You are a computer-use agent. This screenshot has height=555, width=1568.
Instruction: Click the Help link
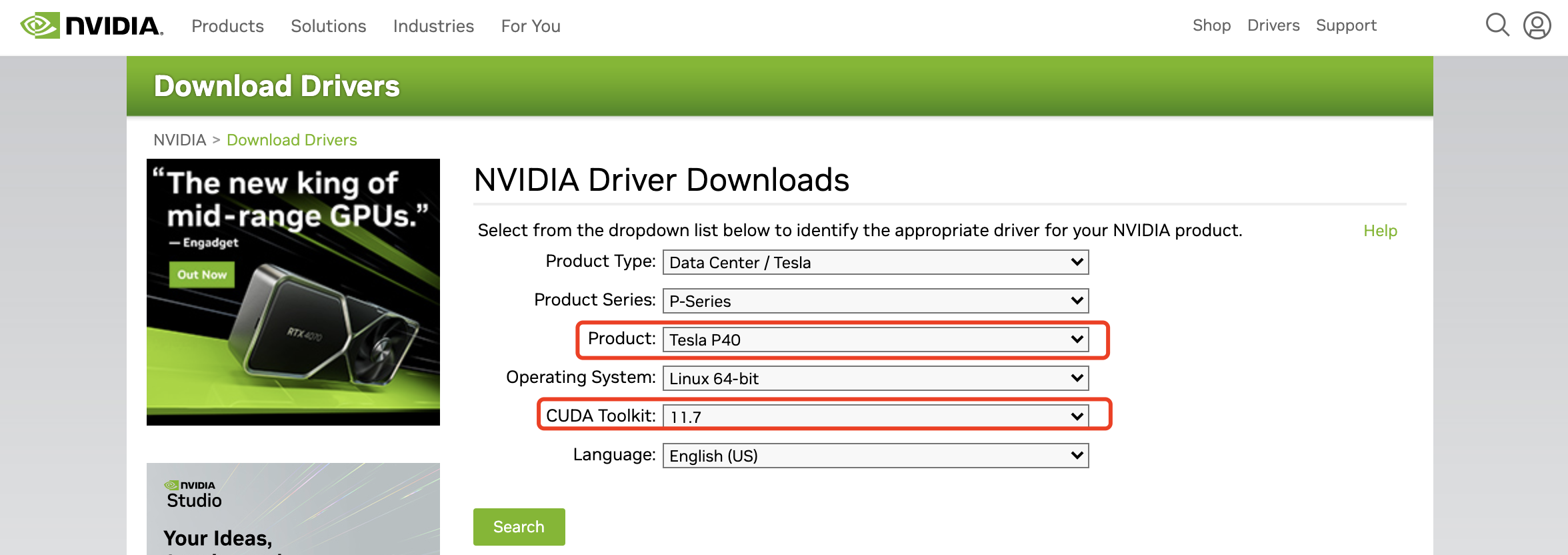point(1380,231)
